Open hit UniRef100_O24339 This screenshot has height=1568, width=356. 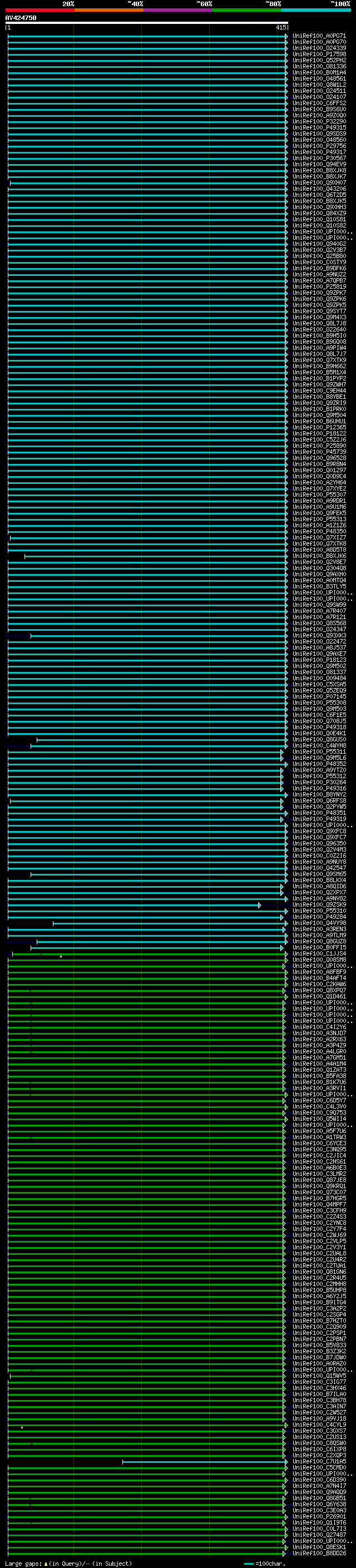[319, 48]
